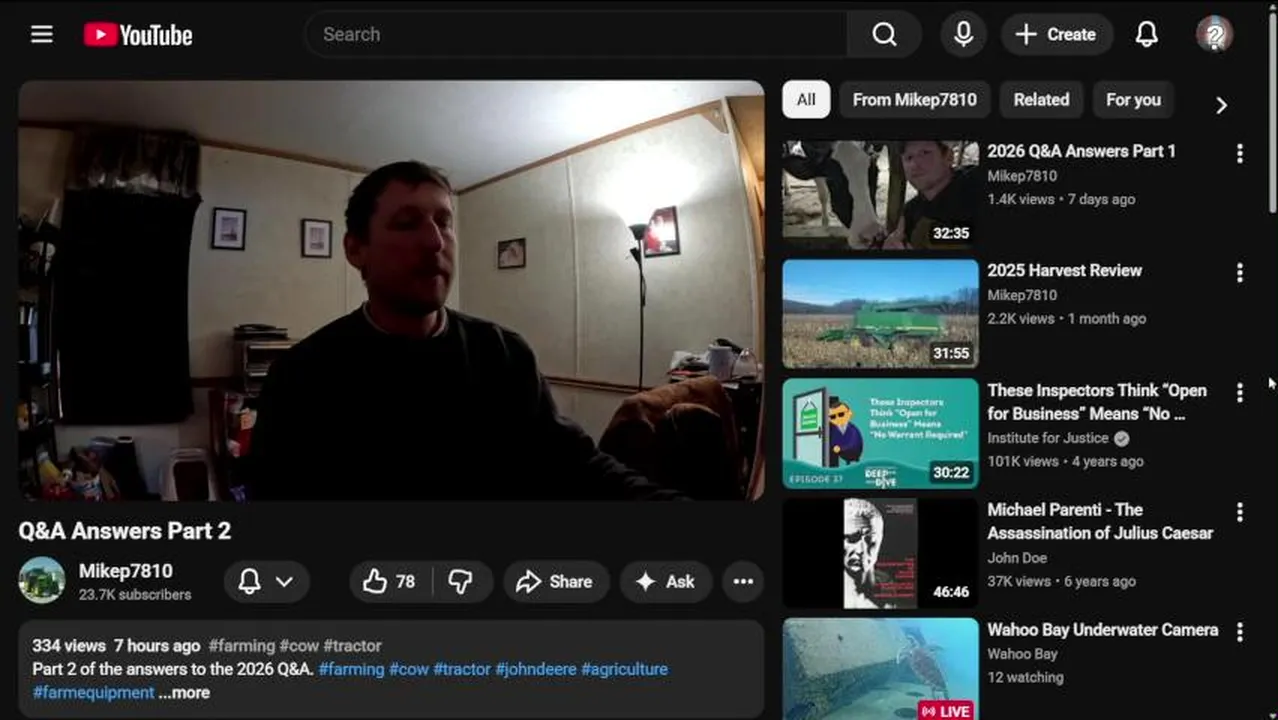The width and height of the screenshot is (1278, 720).
Task: Open title Wahoo Bay Underwater Camera
Action: [1102, 629]
